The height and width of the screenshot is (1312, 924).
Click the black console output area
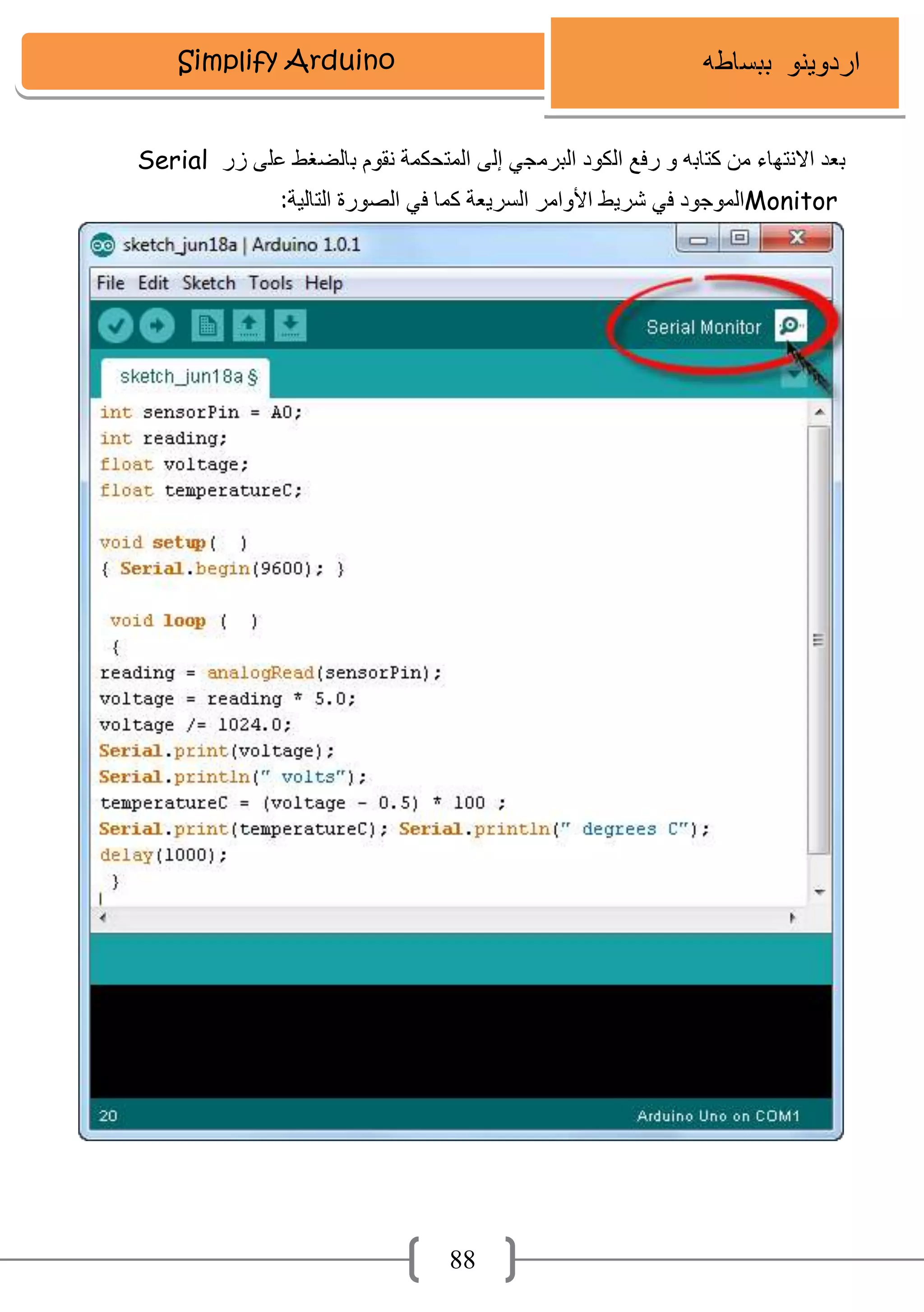(461, 1041)
